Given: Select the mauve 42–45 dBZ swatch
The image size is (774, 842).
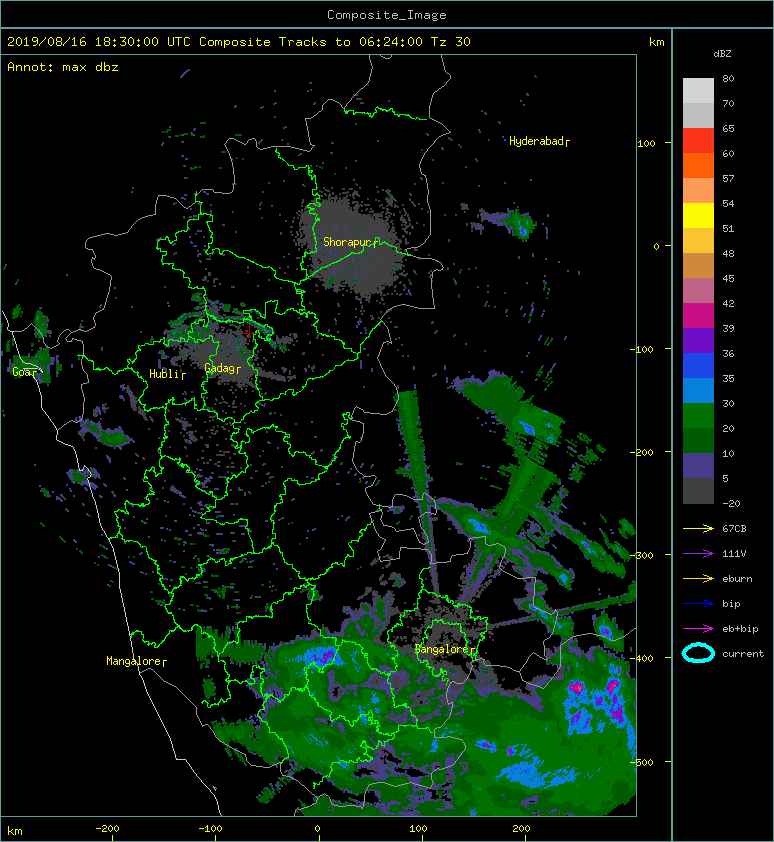Looking at the screenshot, I should tap(698, 291).
